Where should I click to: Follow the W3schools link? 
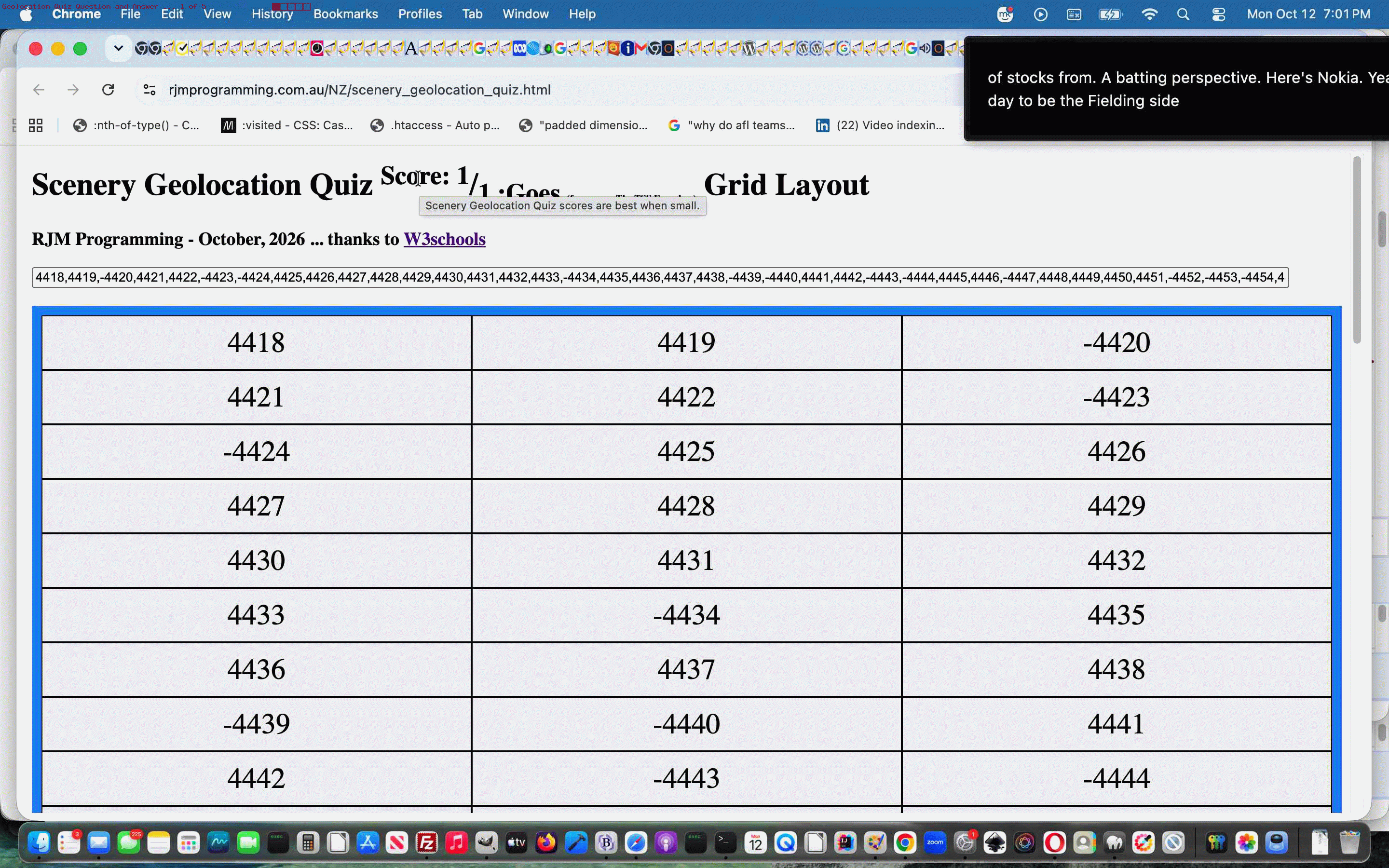[444, 239]
